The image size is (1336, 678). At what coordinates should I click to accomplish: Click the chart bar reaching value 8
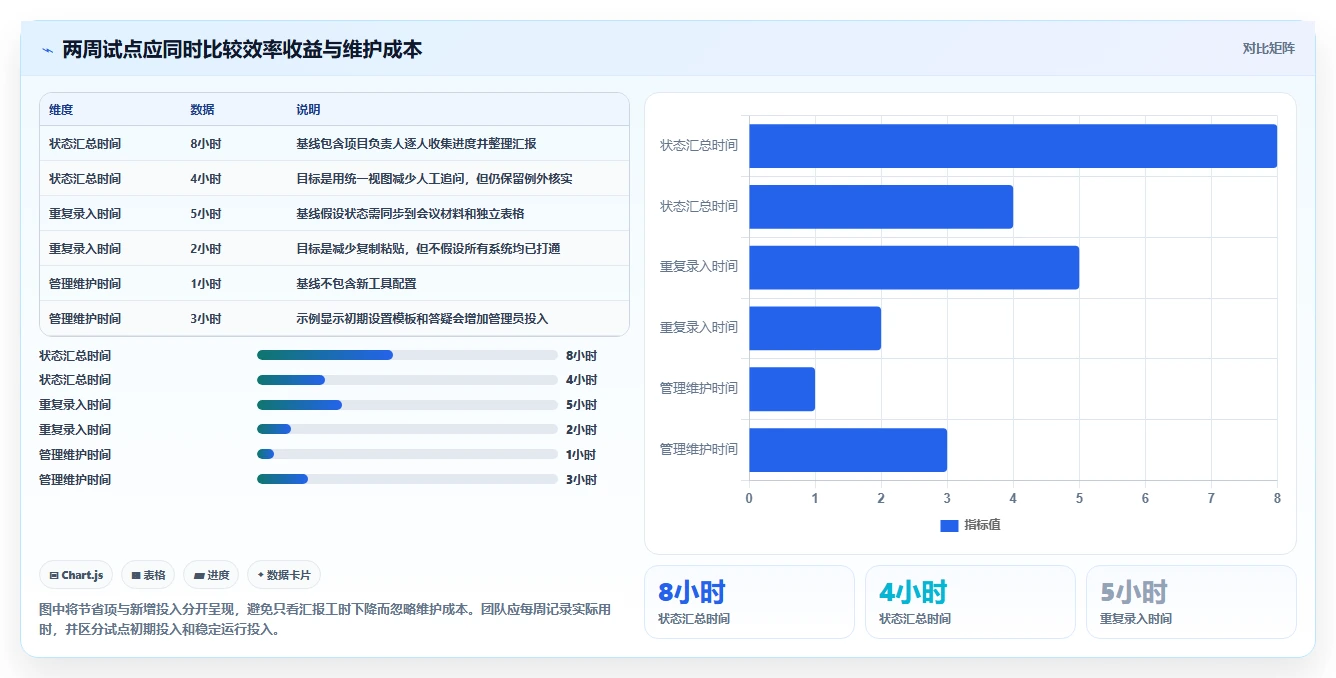tap(1013, 146)
